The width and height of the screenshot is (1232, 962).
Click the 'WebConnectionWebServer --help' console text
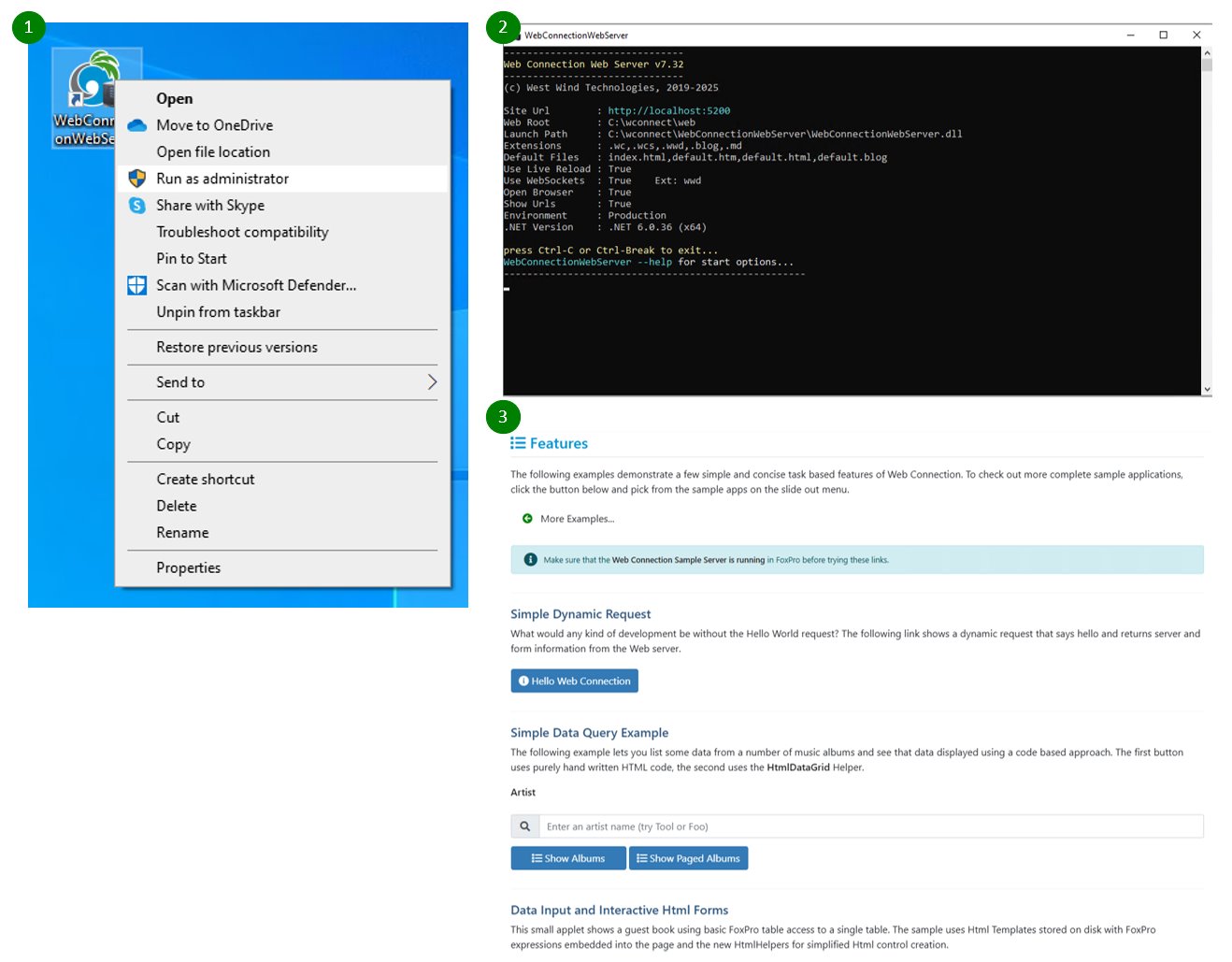587,262
